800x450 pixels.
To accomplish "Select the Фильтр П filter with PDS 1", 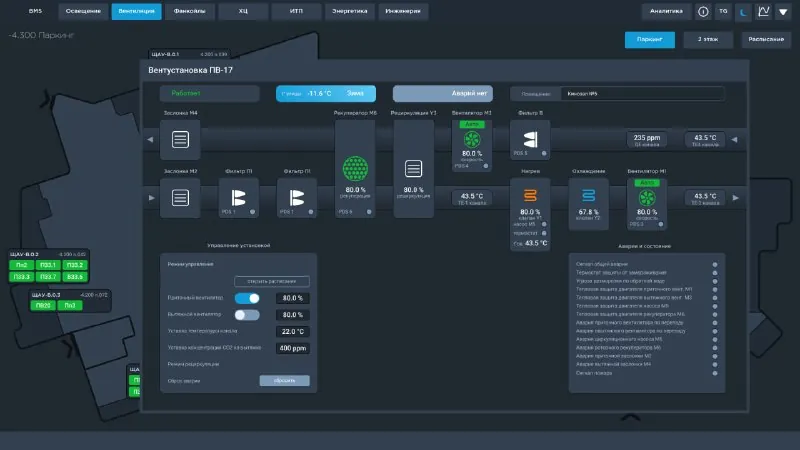I will point(238,198).
